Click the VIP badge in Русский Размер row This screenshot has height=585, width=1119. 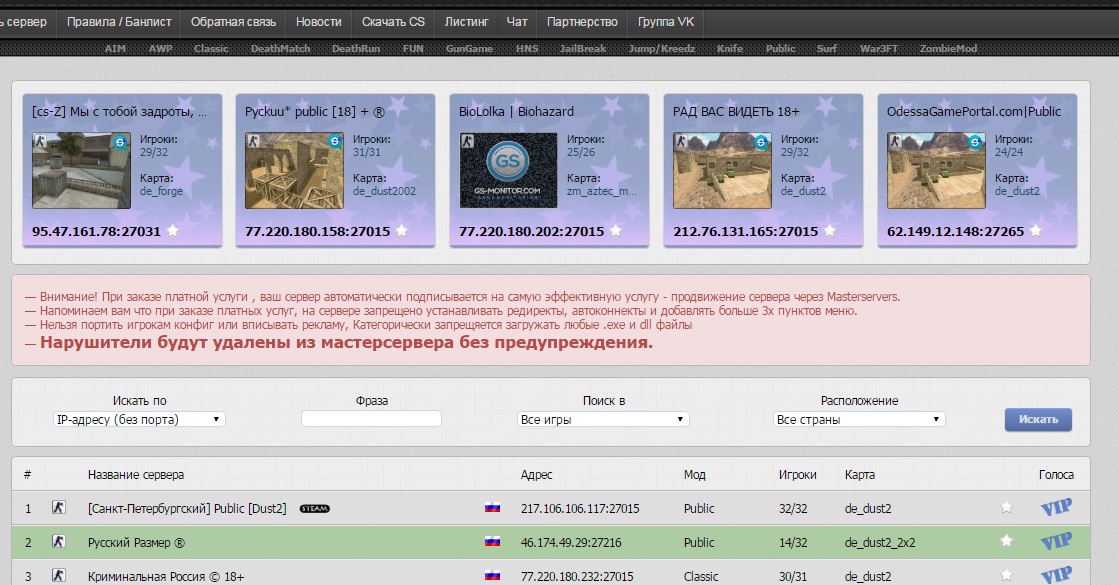coord(1056,541)
